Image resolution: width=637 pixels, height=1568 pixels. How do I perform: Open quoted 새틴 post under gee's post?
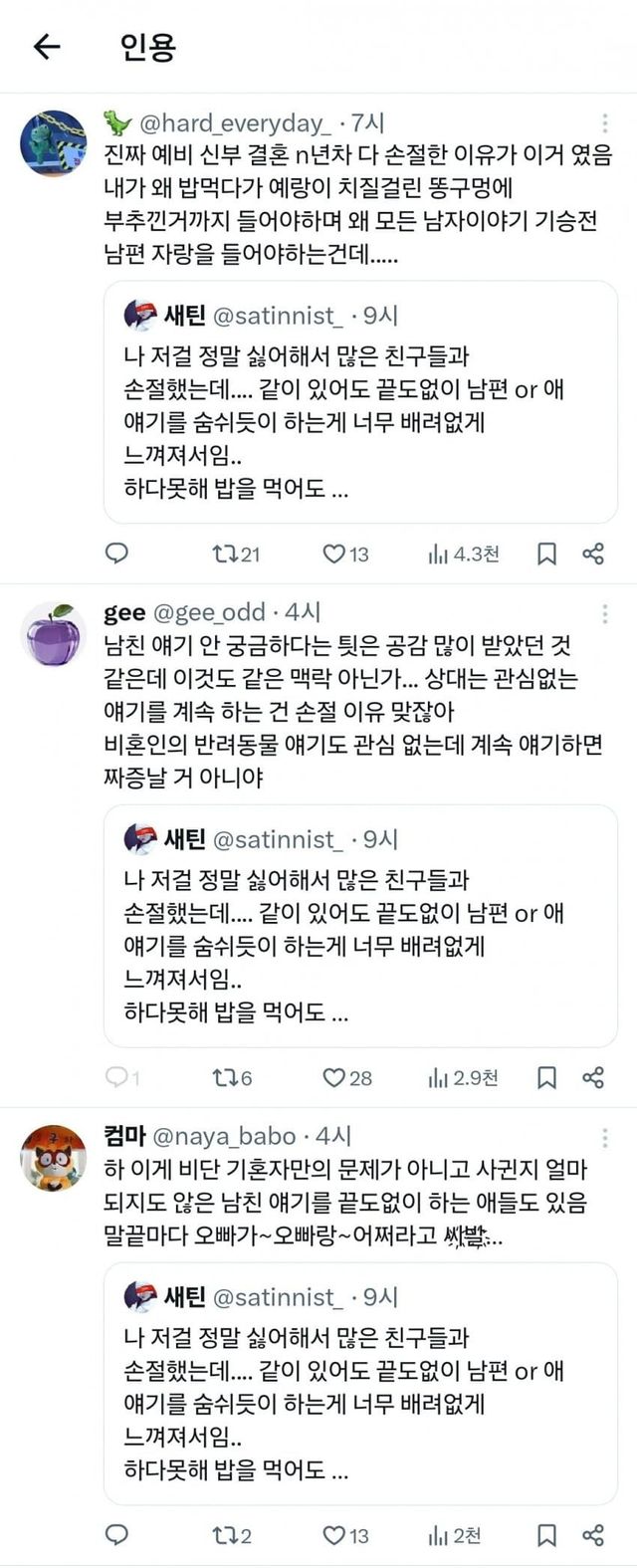(360, 926)
